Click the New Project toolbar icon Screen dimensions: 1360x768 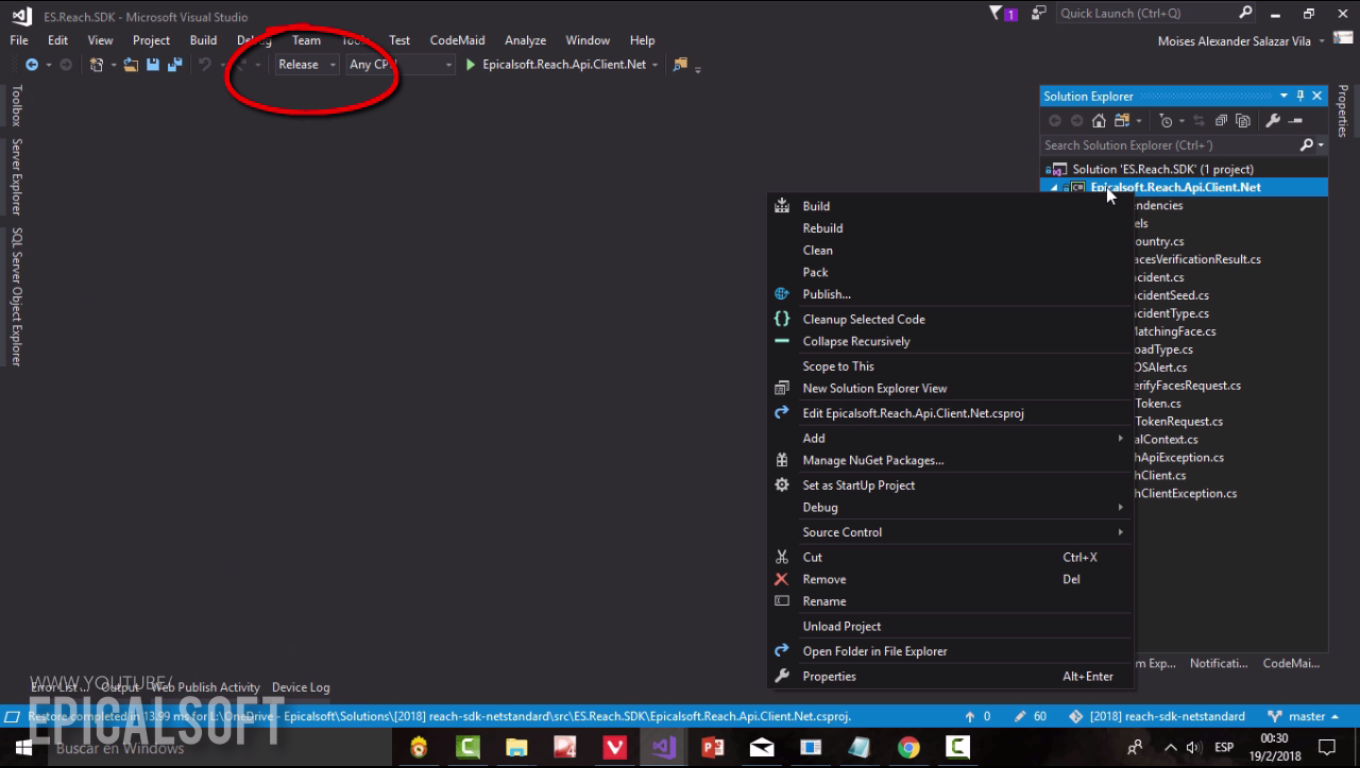tap(96, 64)
